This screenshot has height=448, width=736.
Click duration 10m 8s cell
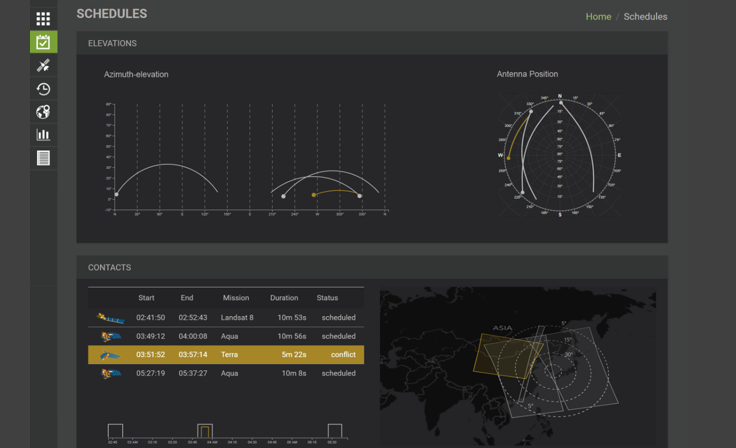[x=294, y=373]
